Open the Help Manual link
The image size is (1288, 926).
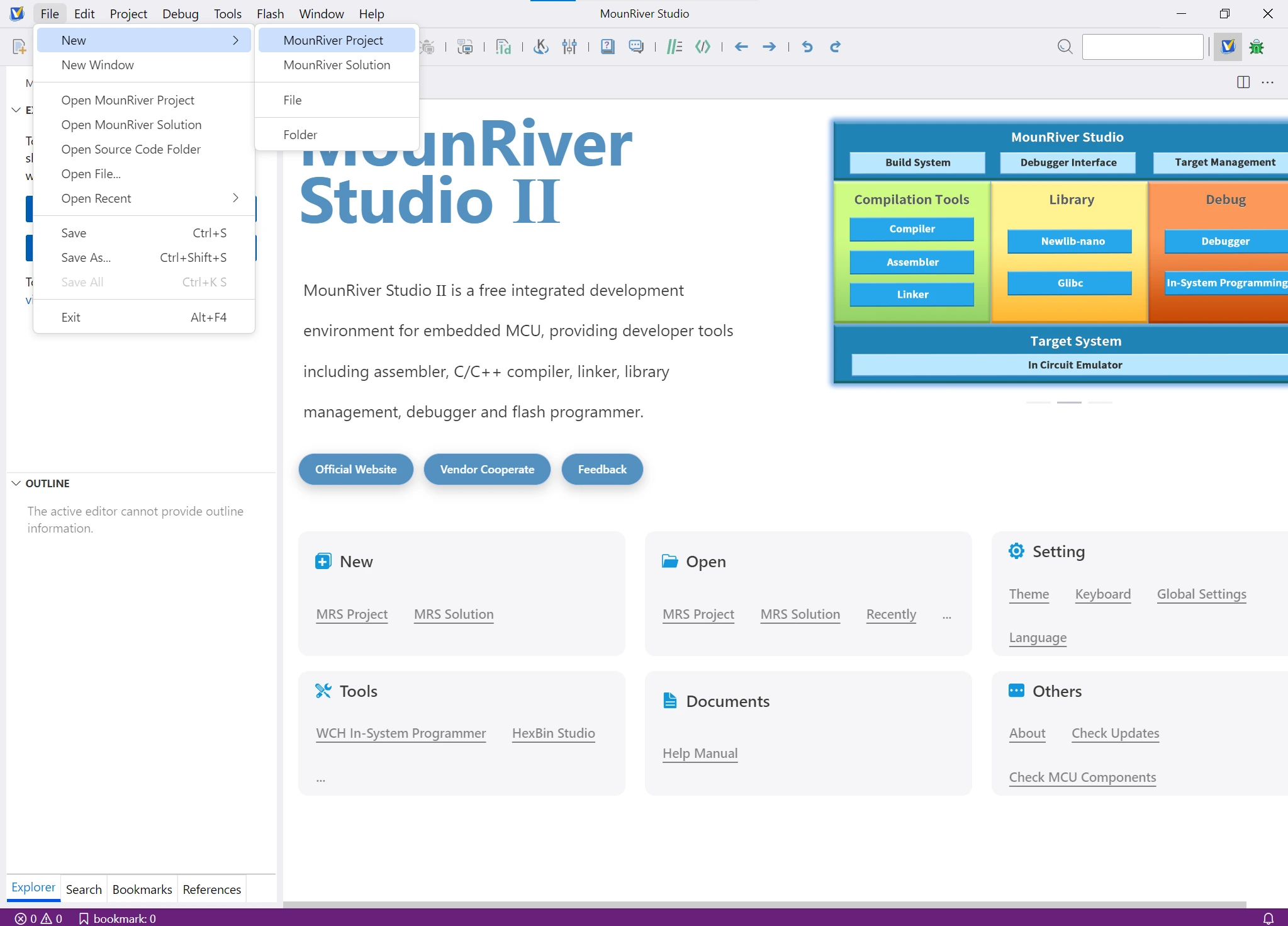point(700,753)
